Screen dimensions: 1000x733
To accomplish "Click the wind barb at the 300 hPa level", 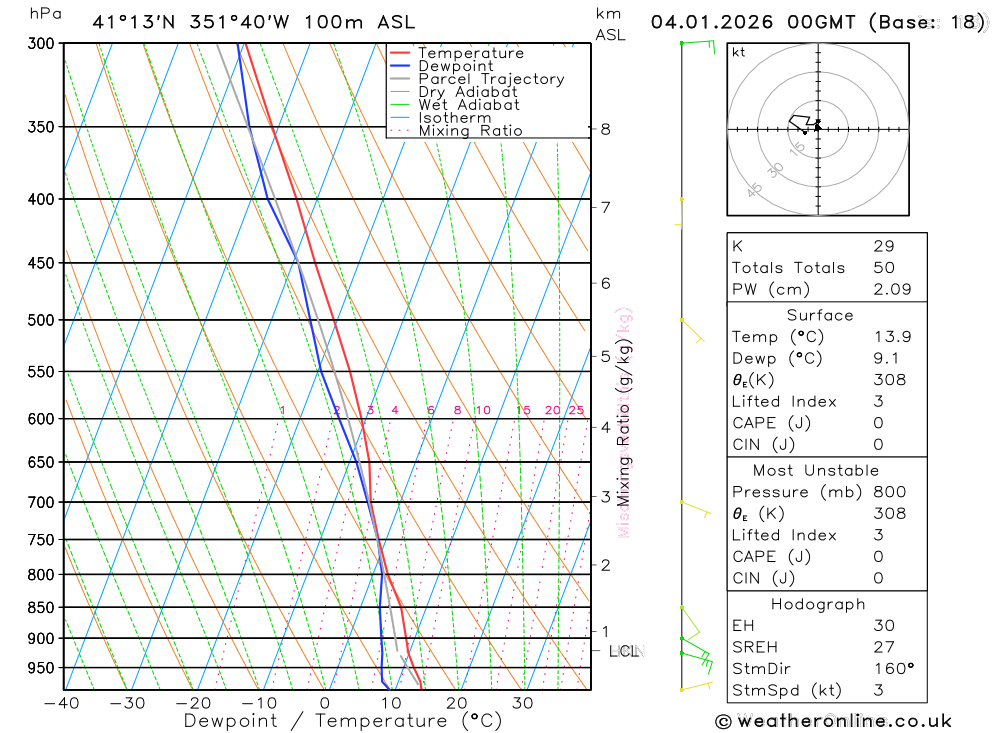I will (x=698, y=46).
